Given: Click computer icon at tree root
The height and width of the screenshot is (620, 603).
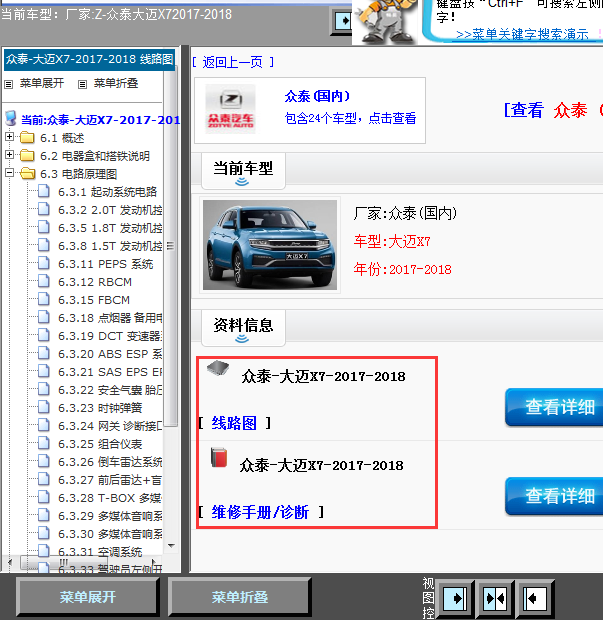Looking at the screenshot, I should point(11,118).
